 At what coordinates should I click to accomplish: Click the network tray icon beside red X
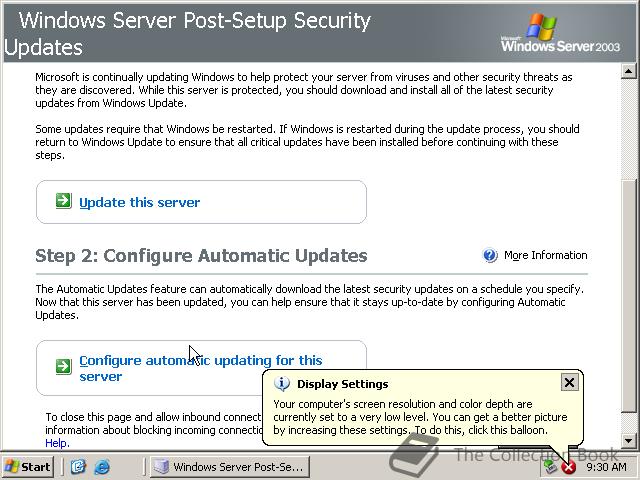[551, 466]
